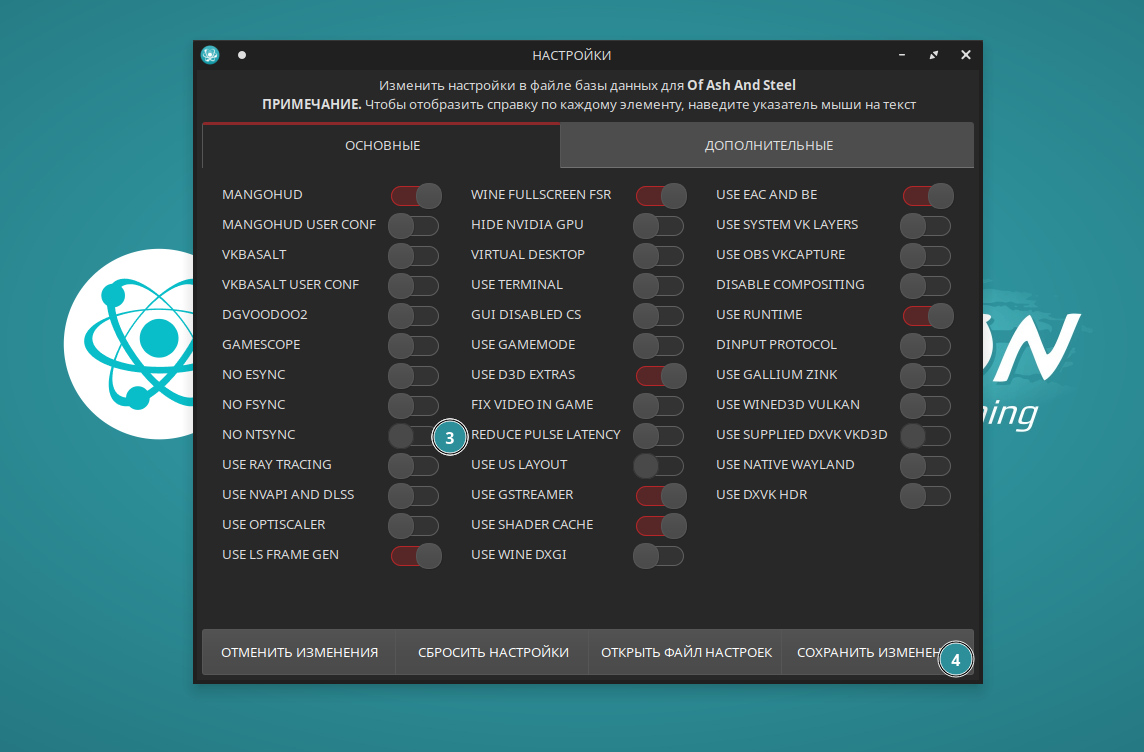This screenshot has width=1144, height=752.
Task: Toggle NO FSYNC switch
Action: (414, 405)
